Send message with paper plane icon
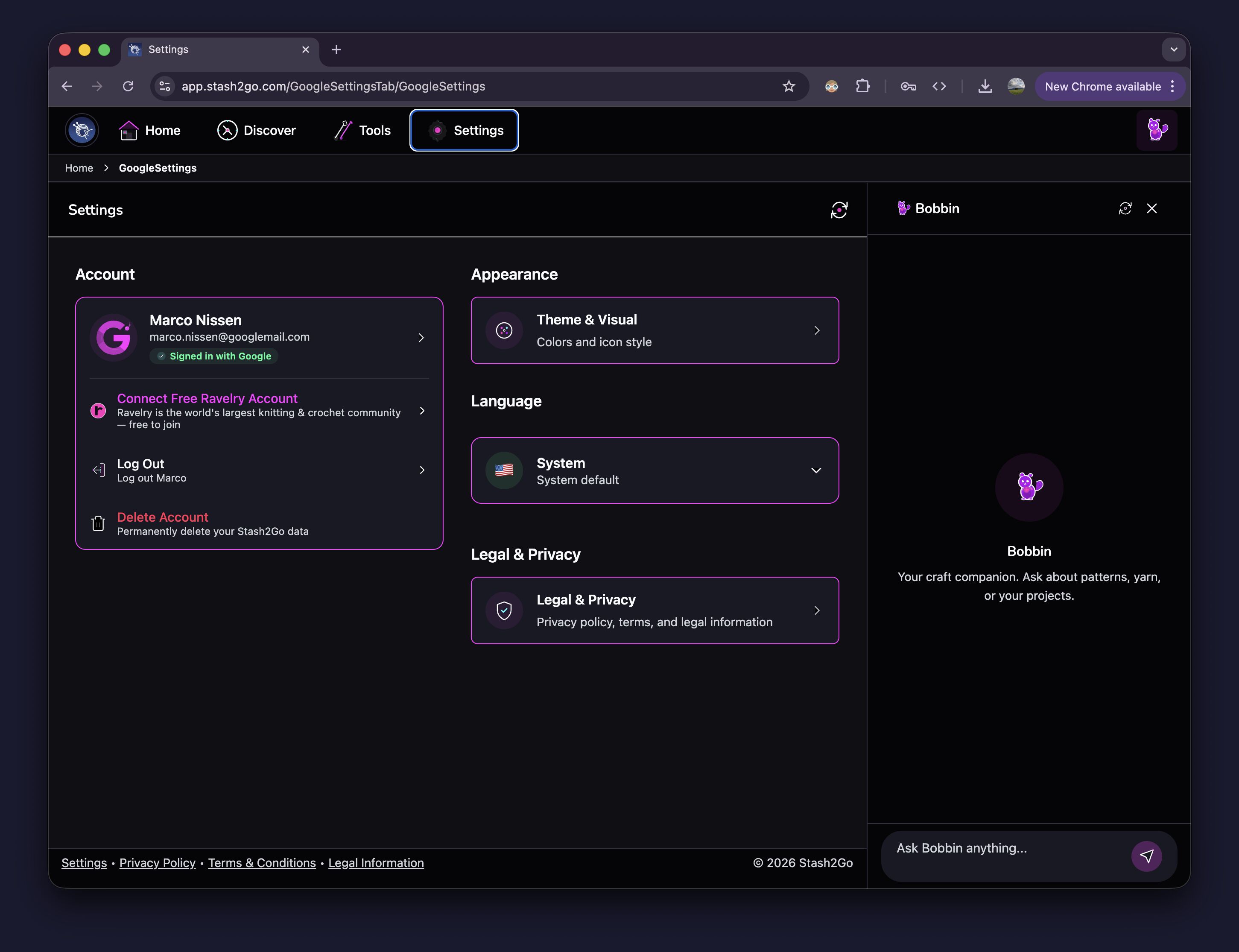 click(x=1146, y=856)
